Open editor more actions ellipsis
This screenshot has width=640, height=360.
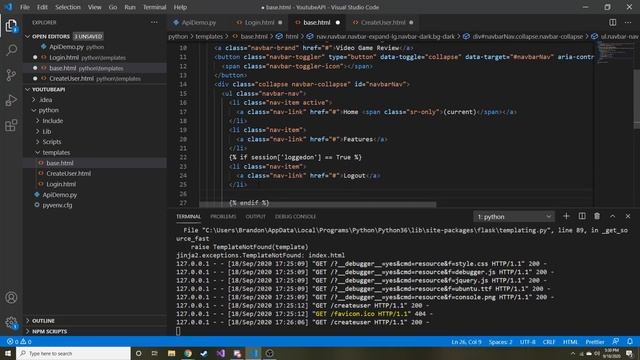628,22
